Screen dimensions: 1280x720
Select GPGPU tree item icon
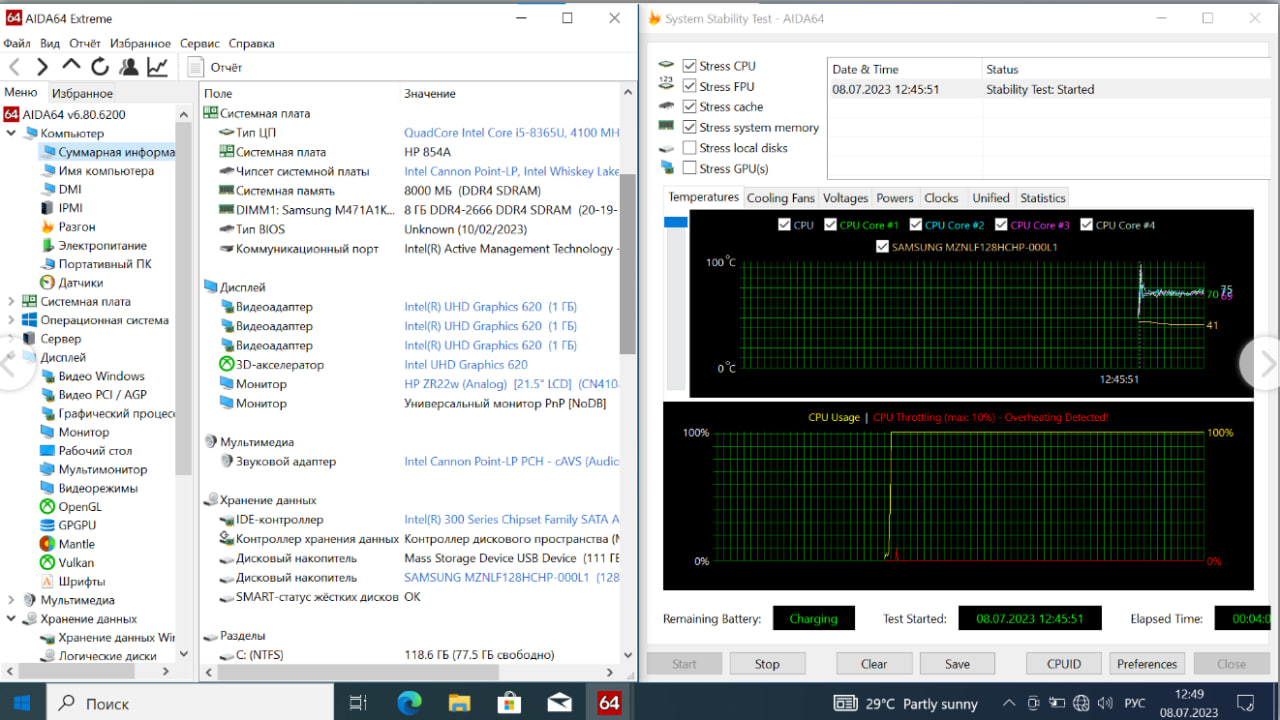point(47,525)
